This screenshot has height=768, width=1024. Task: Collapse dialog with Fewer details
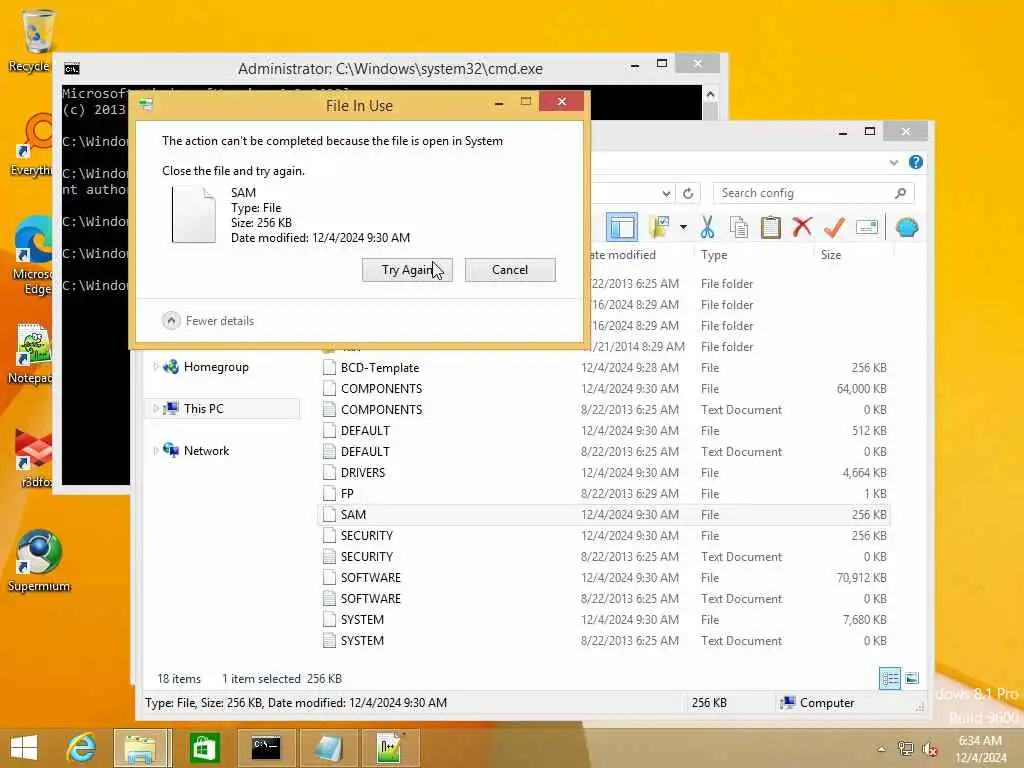pyautogui.click(x=208, y=321)
